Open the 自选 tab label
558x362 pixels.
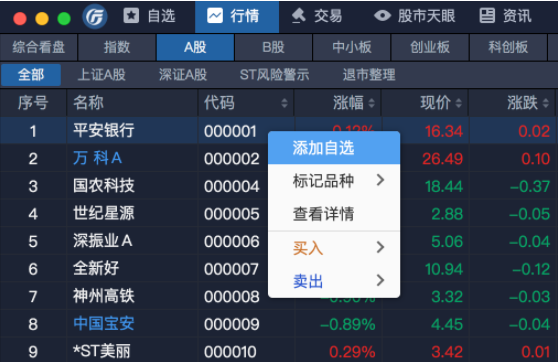162,16
